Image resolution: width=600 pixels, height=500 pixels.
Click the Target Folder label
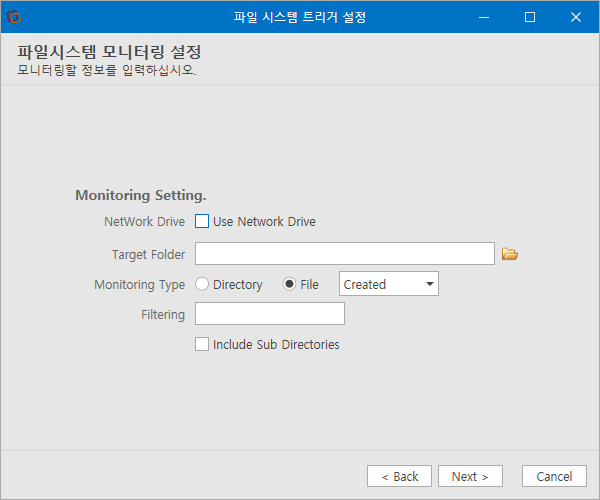click(148, 254)
